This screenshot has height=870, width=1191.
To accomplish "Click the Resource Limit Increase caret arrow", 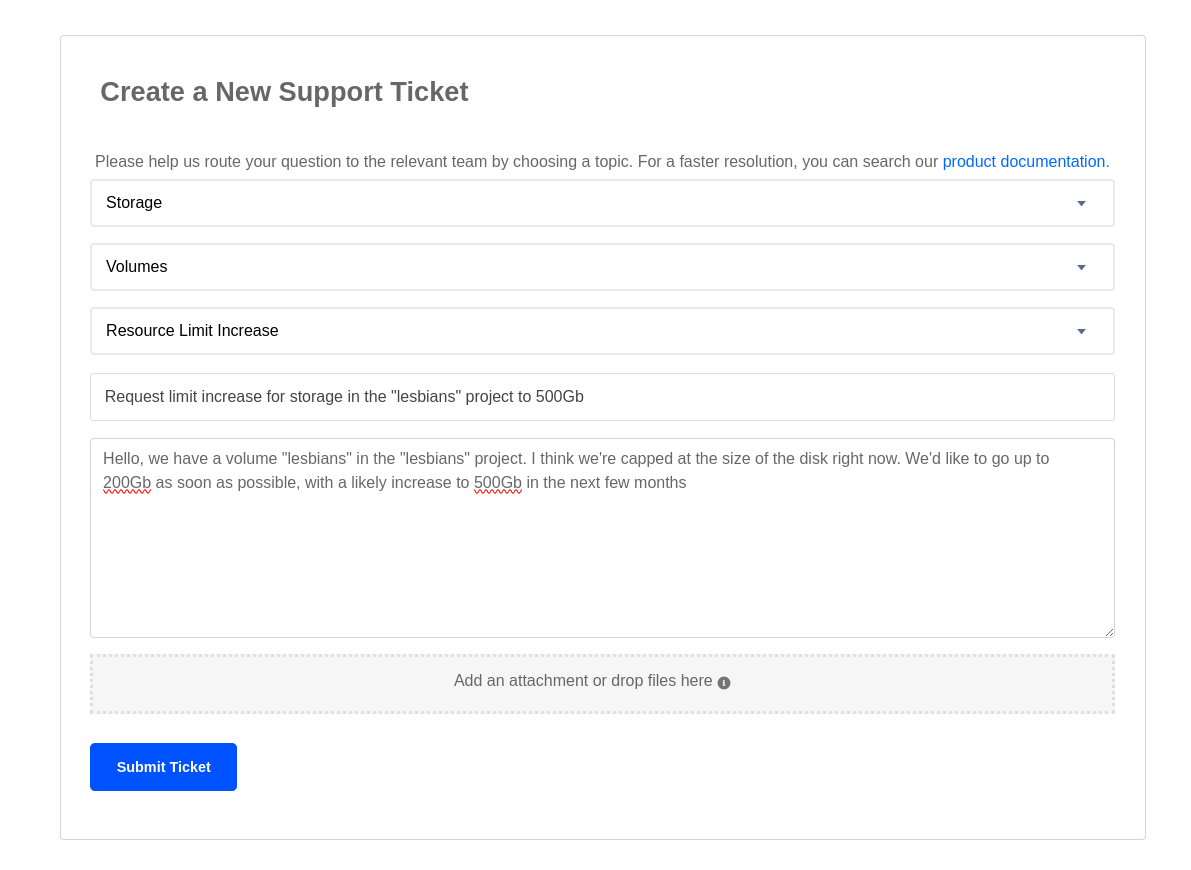I will (x=1081, y=332).
